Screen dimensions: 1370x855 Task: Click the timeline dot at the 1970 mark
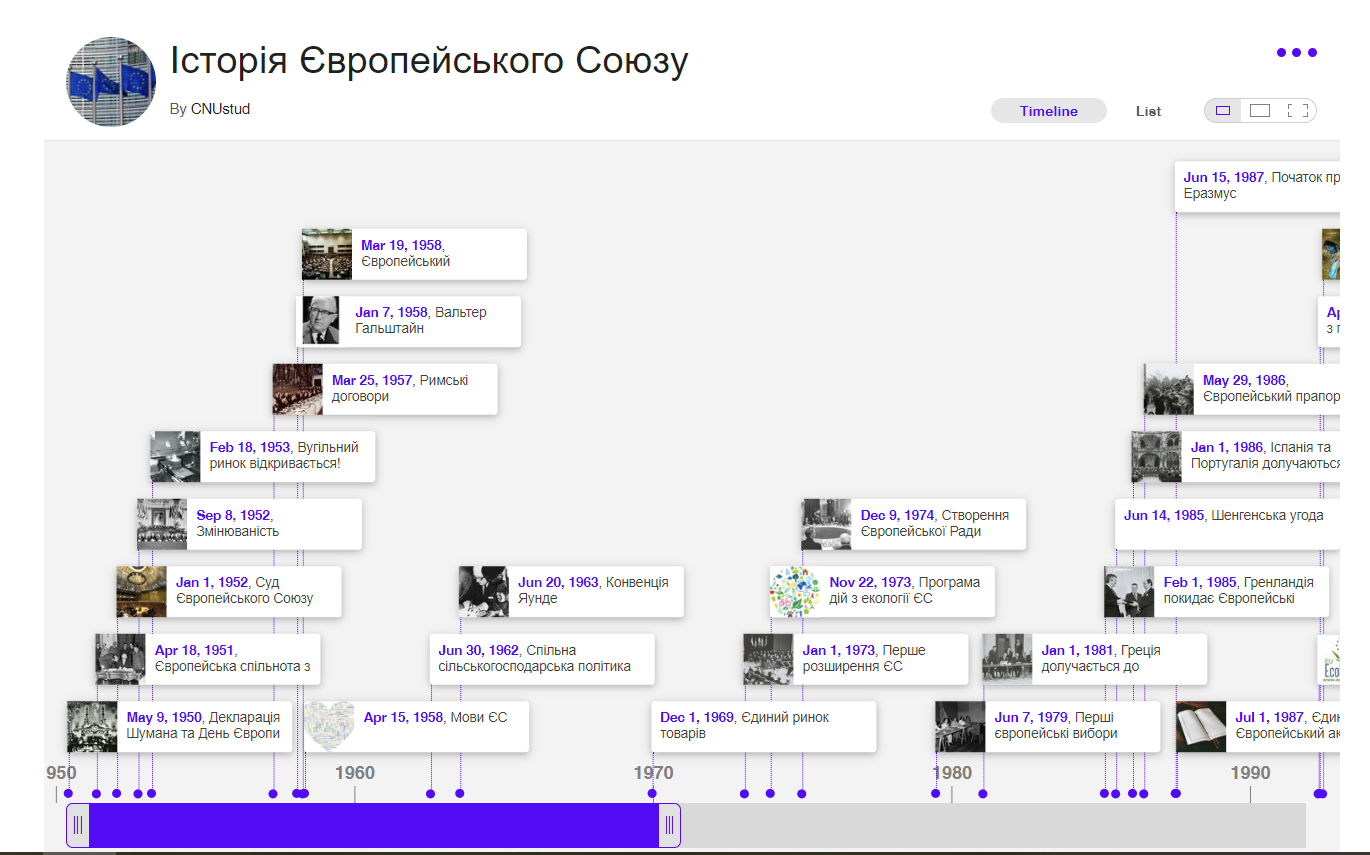pos(652,794)
